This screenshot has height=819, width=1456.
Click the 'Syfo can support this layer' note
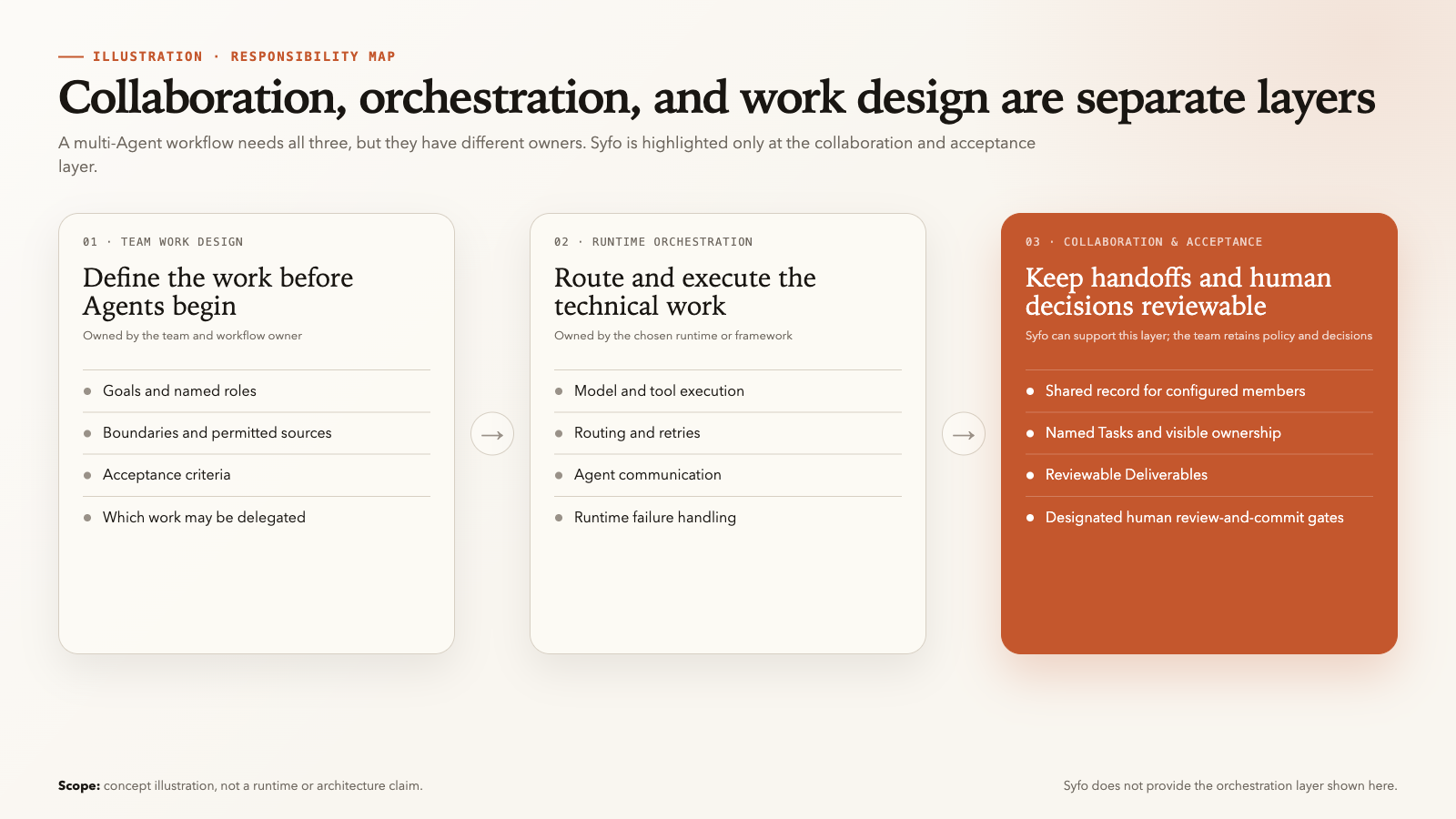[1198, 336]
